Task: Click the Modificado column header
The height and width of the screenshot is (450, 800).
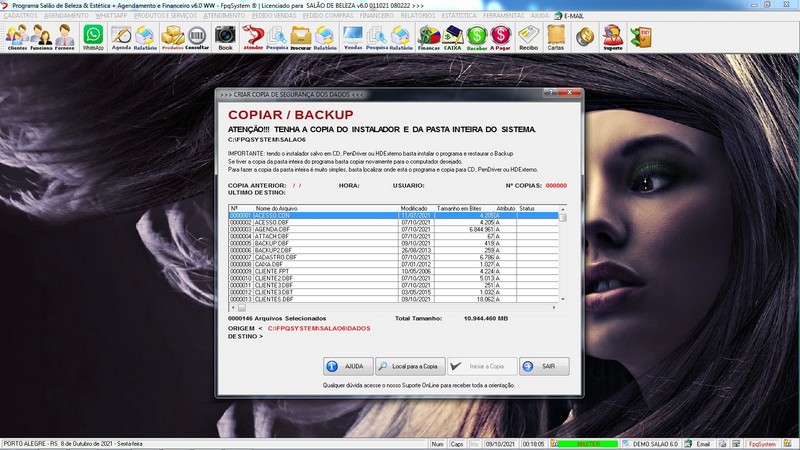Action: pos(414,208)
